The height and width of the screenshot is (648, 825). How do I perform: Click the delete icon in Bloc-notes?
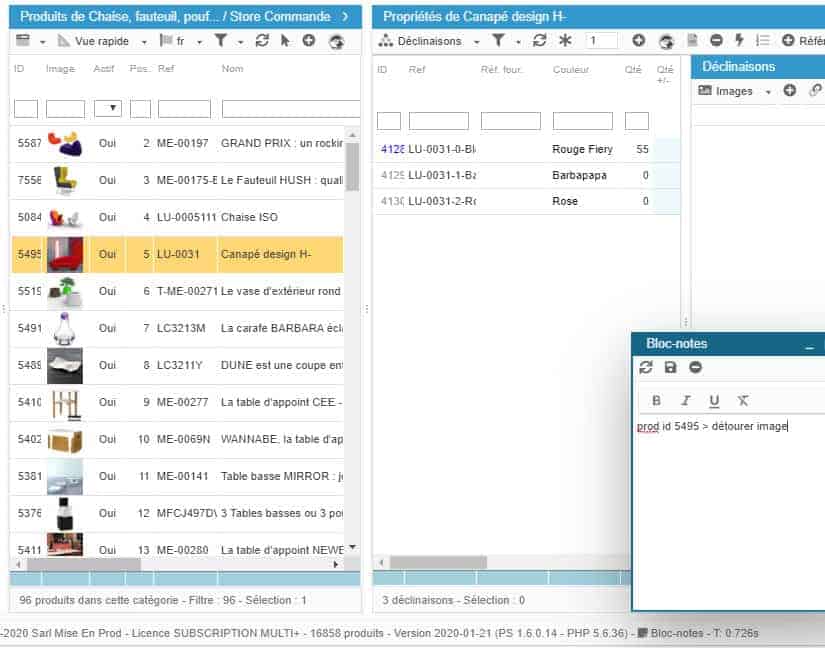(695, 368)
